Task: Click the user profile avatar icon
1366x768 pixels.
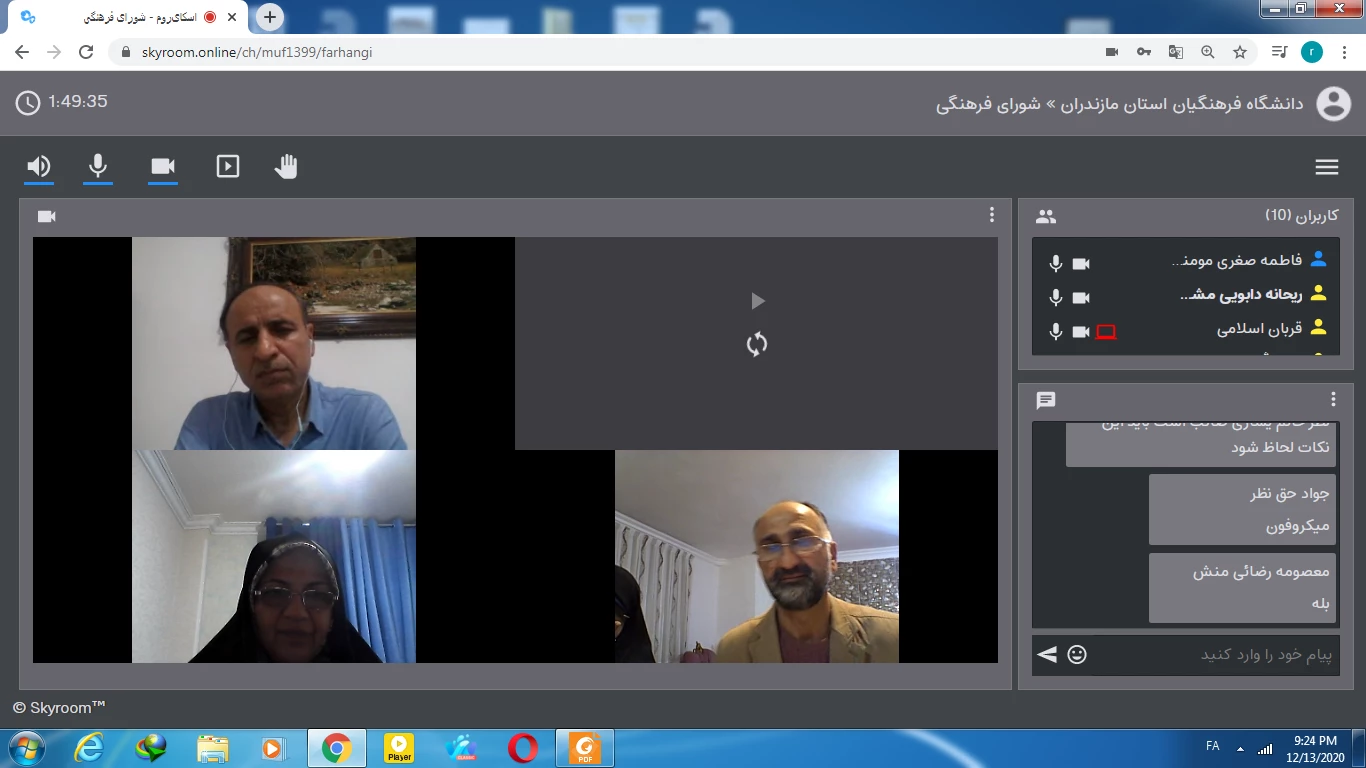Action: tap(1333, 103)
